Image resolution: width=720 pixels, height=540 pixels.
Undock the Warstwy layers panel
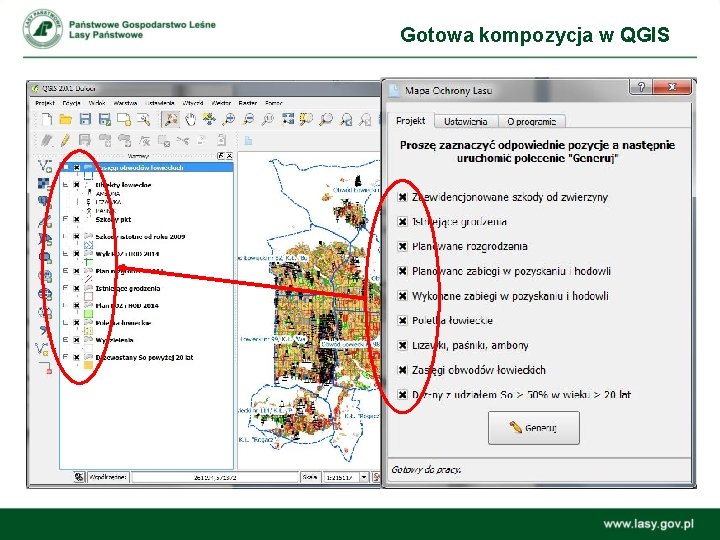(x=221, y=156)
